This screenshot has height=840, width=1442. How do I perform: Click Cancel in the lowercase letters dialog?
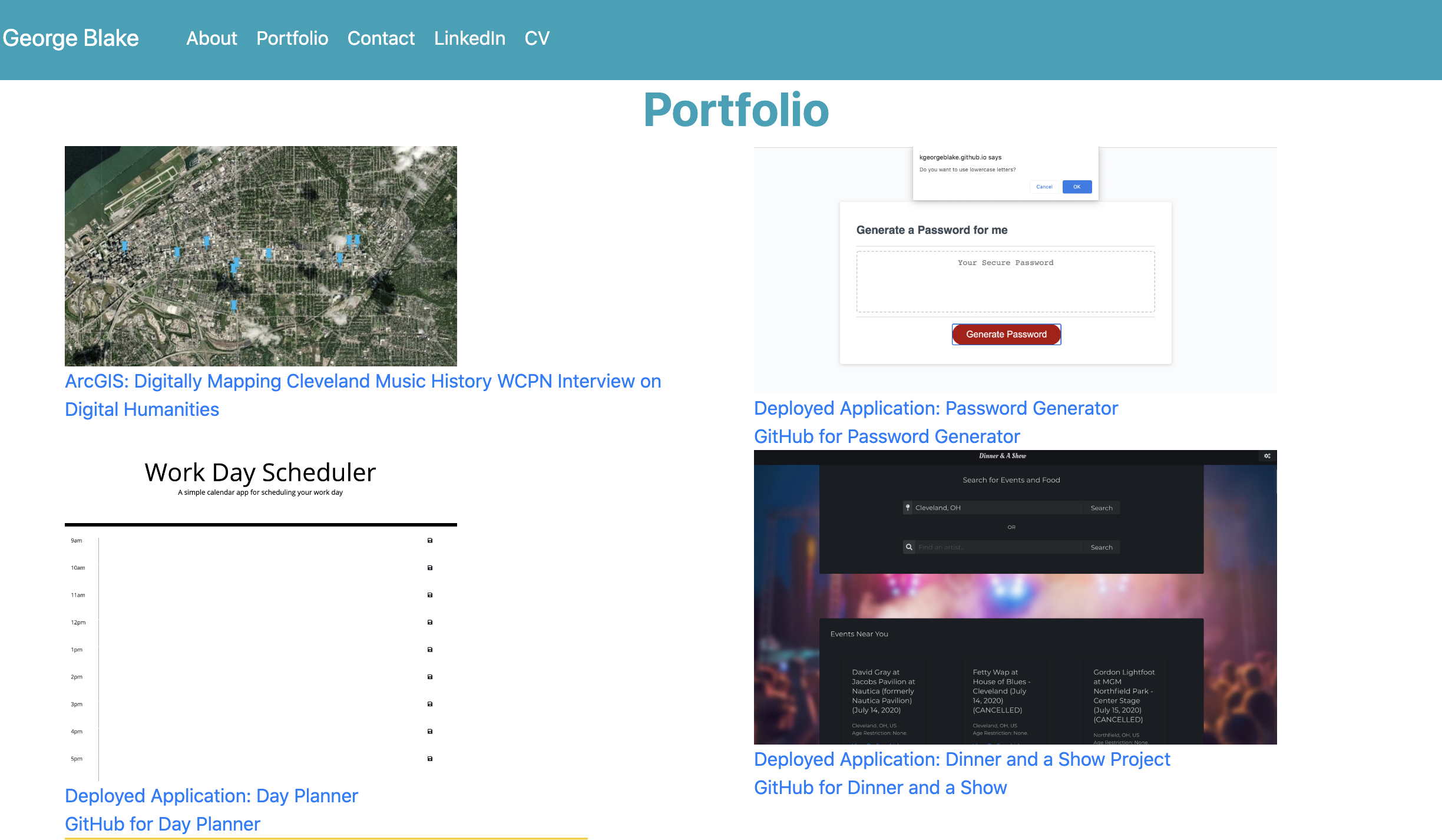pyautogui.click(x=1044, y=187)
